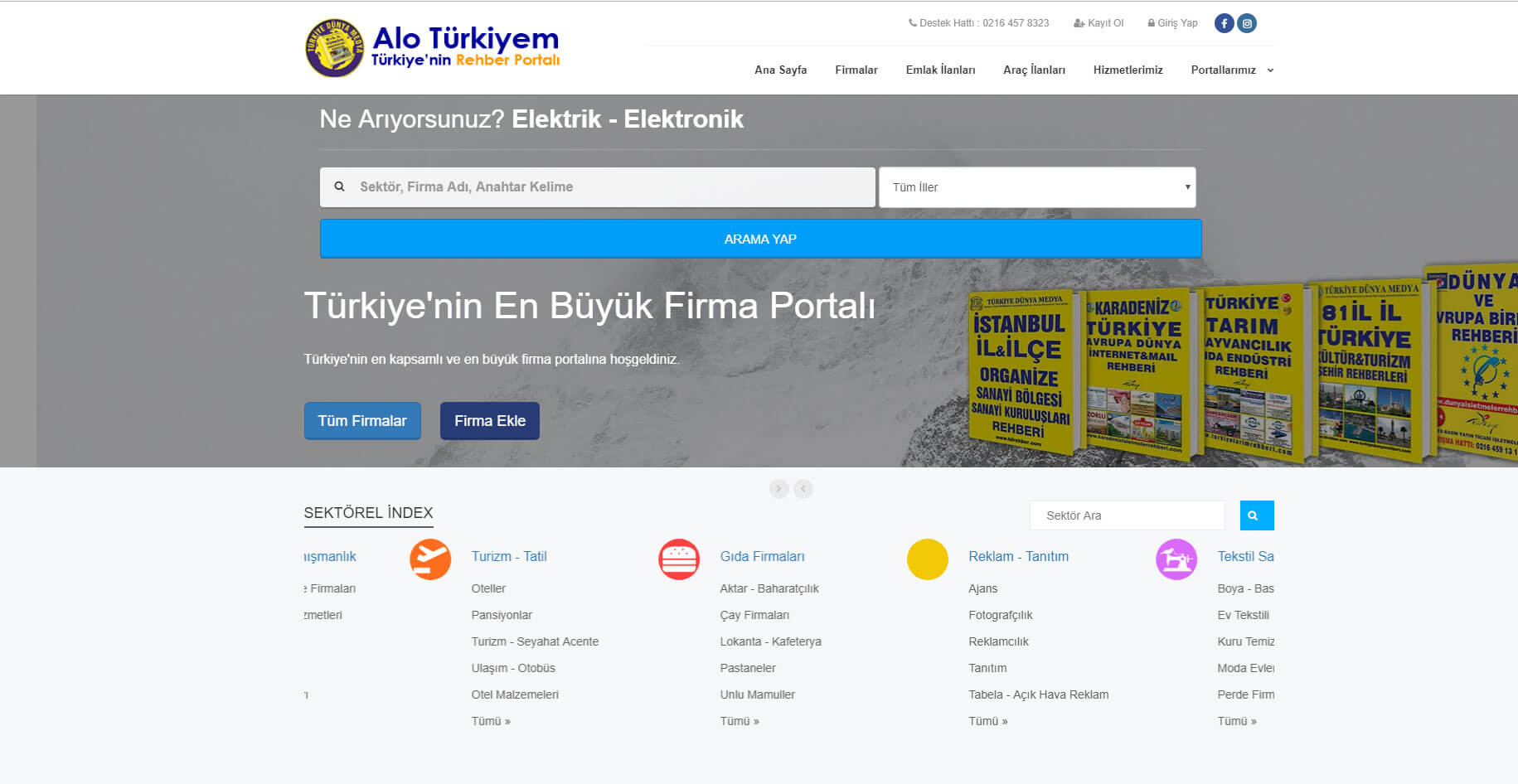Click the Sektör Ara search button
This screenshot has width=1518, height=784.
pyautogui.click(x=1257, y=515)
